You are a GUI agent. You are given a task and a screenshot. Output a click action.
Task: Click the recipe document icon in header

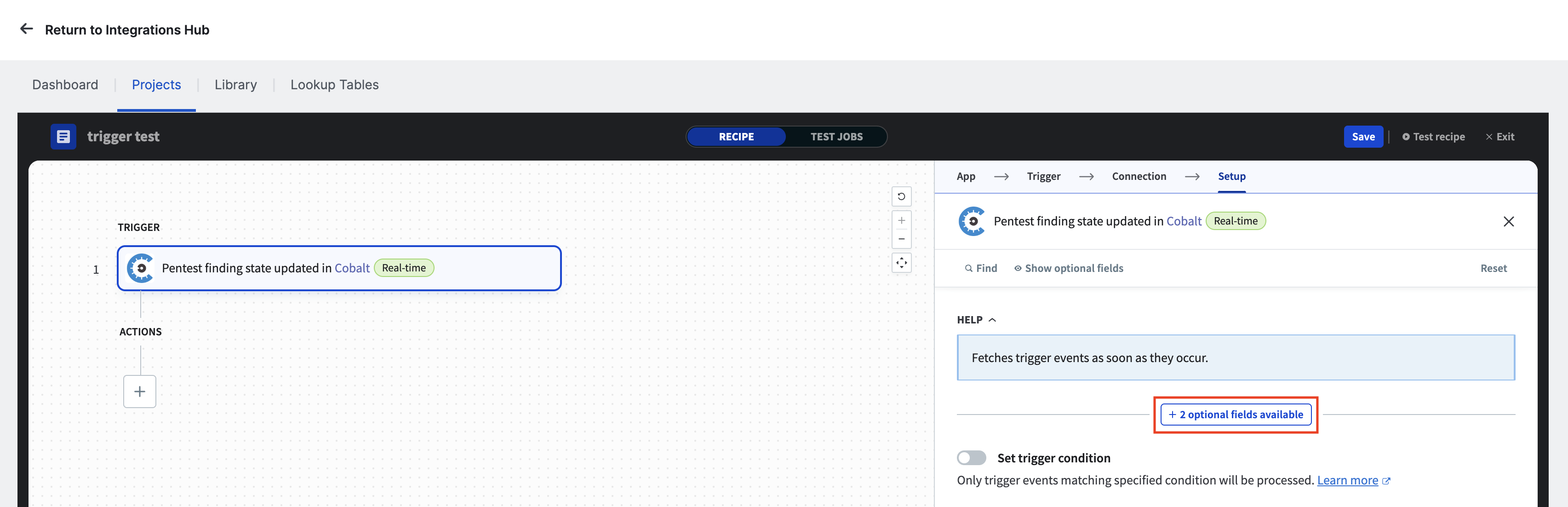coord(64,136)
